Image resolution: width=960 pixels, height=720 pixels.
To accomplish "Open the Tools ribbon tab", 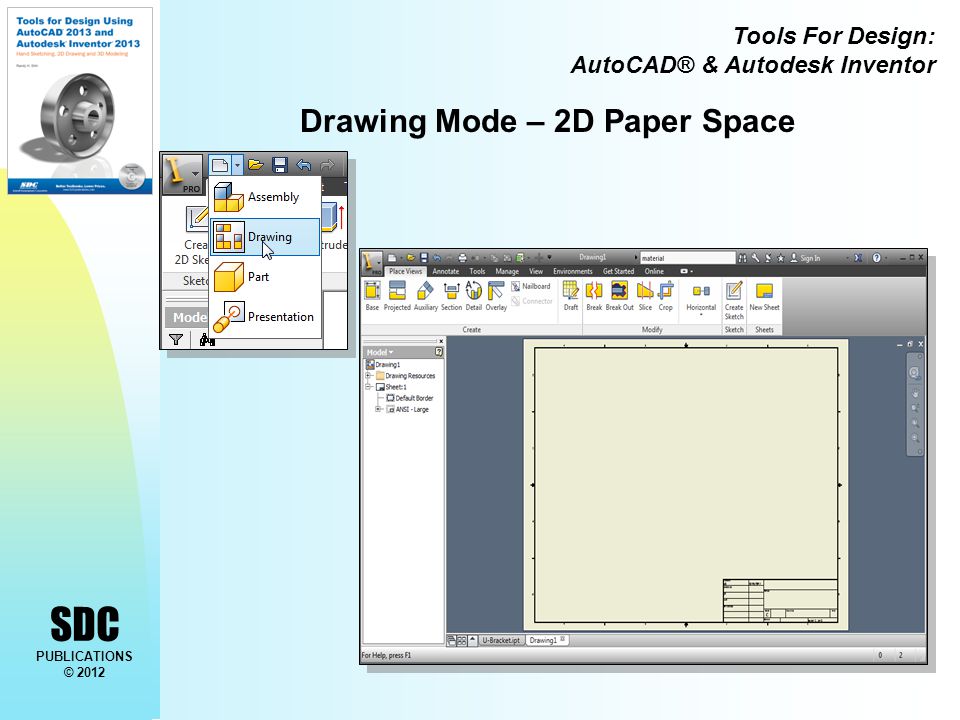I will tap(477, 271).
